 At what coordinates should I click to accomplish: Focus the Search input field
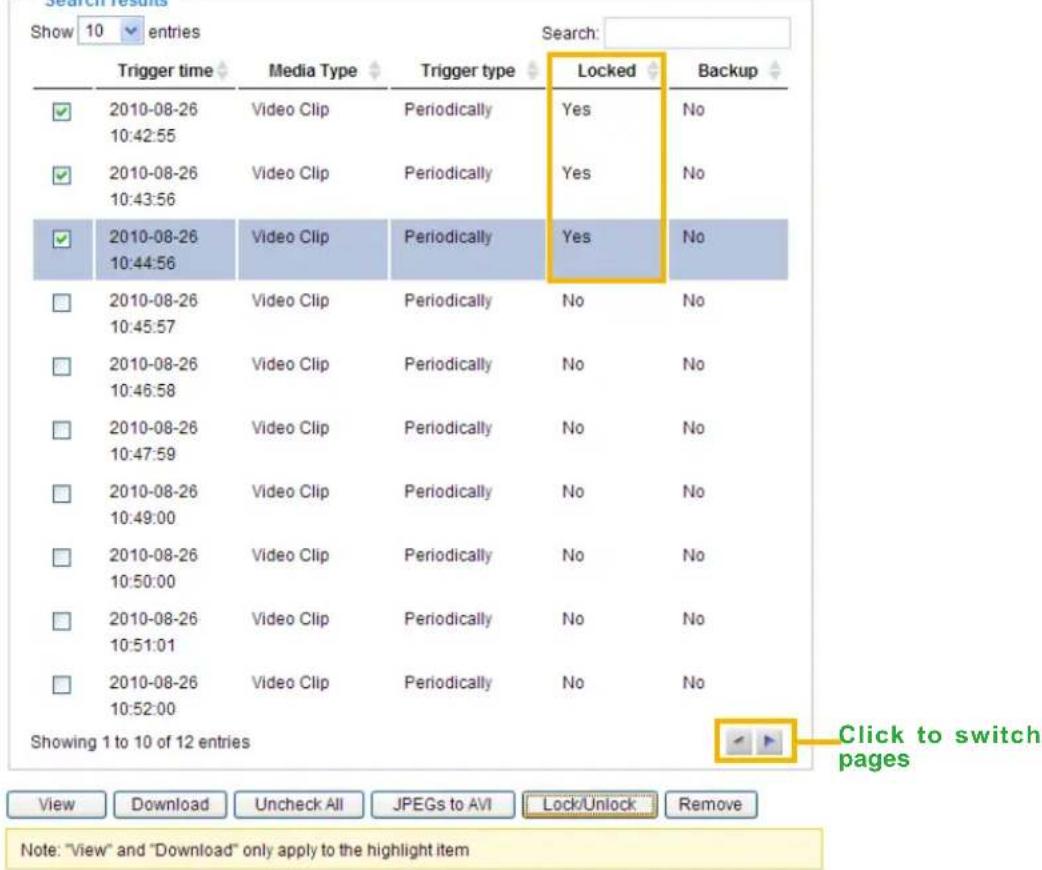tap(697, 33)
